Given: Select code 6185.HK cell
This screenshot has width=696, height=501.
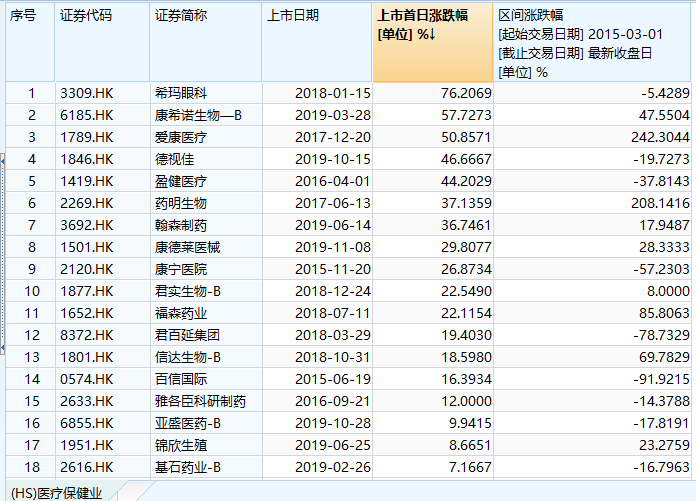Looking at the screenshot, I should (x=103, y=115).
